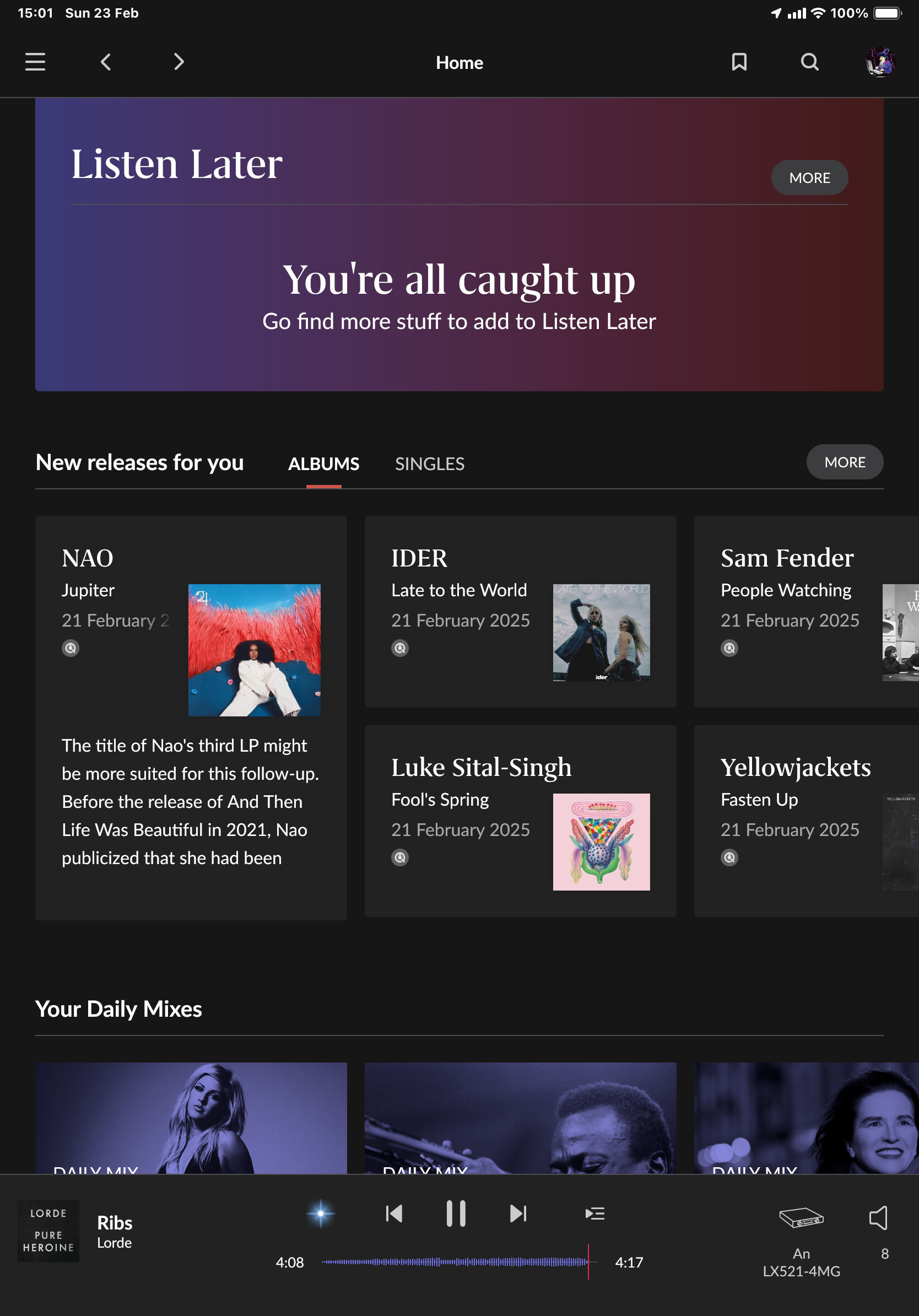Click the Wi-Fi status icon
Screen dimensions: 919x1316
818,13
